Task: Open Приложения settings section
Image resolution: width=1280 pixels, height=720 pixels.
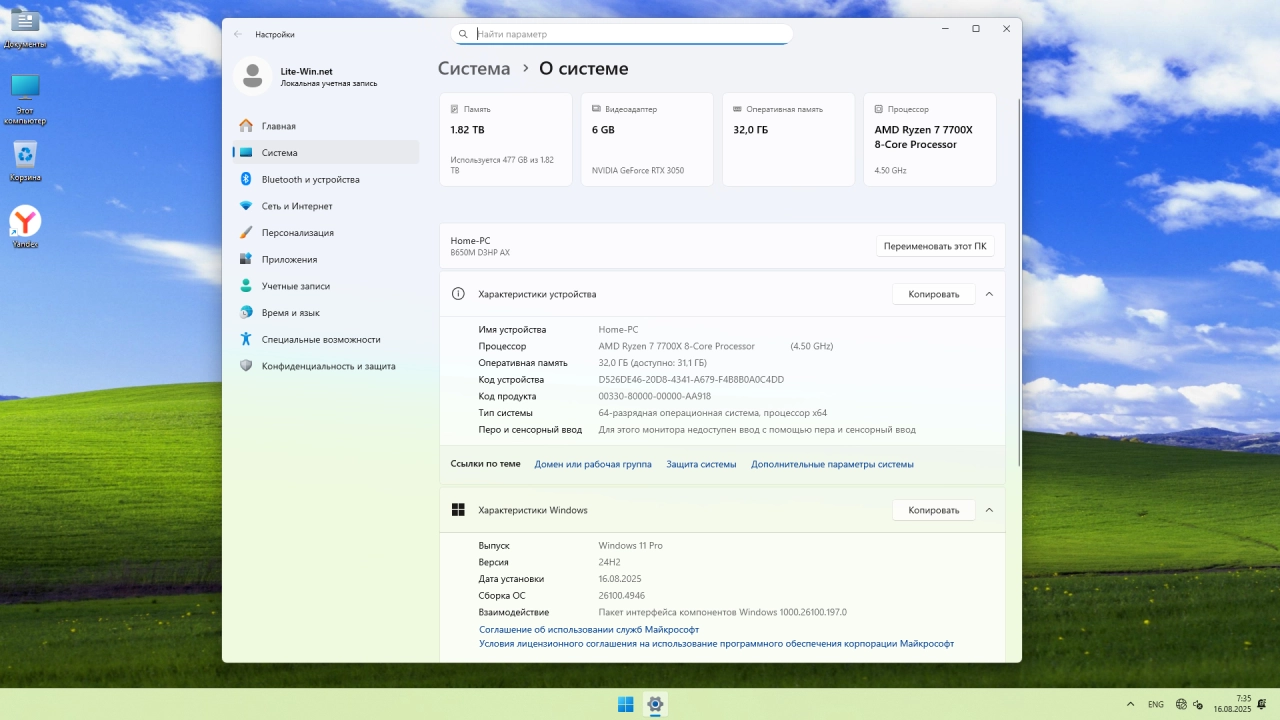Action: 326,259
